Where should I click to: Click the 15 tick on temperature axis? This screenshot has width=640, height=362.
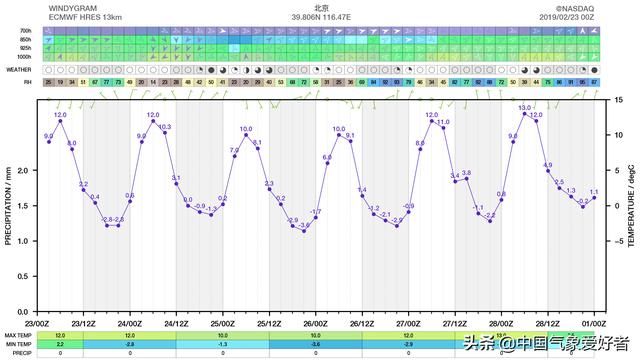pos(618,100)
